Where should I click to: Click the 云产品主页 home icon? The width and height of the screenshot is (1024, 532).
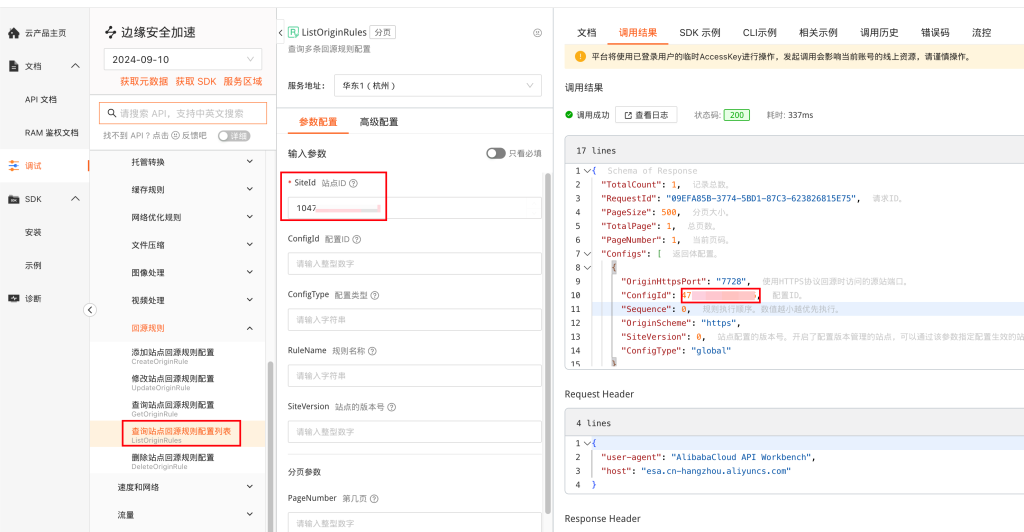point(13,33)
